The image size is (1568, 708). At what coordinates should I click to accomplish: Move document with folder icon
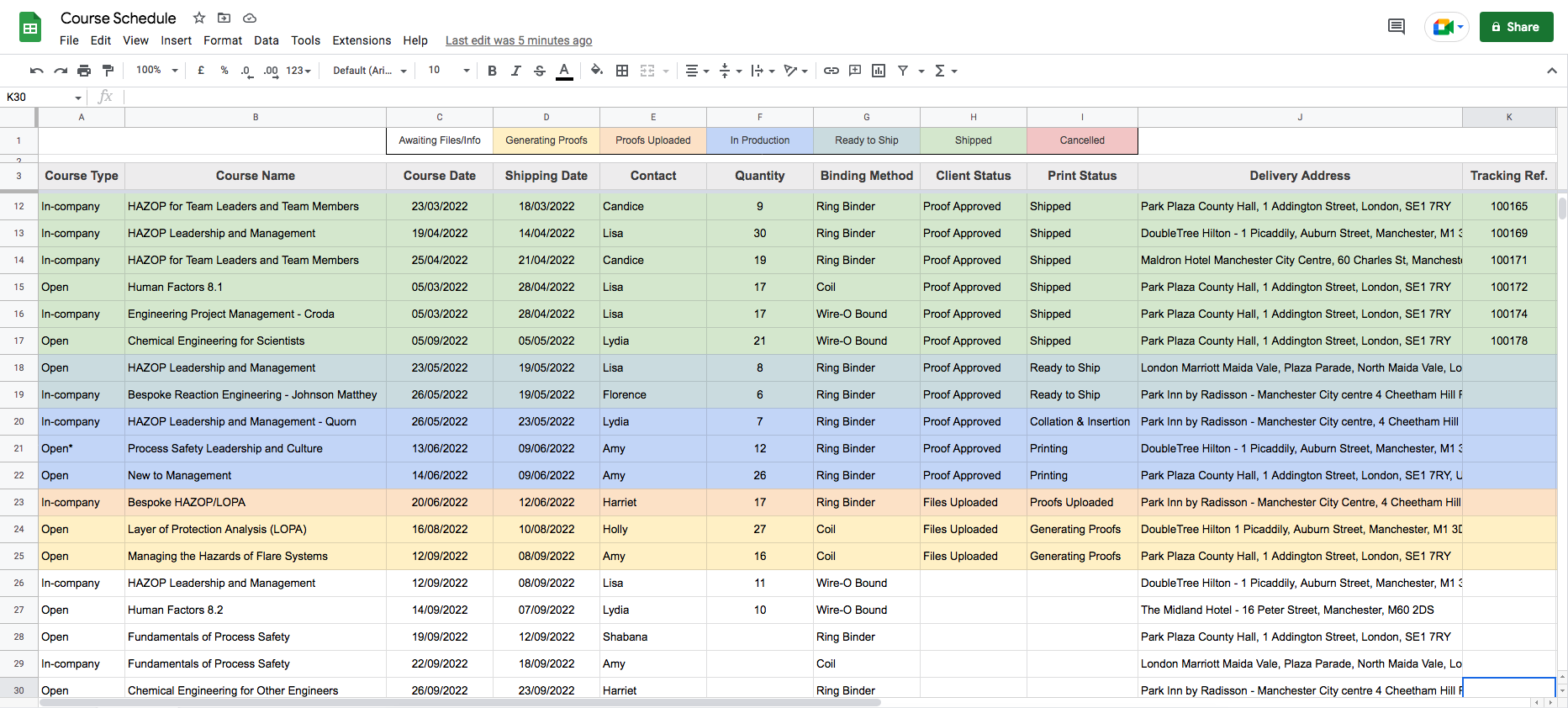click(224, 18)
